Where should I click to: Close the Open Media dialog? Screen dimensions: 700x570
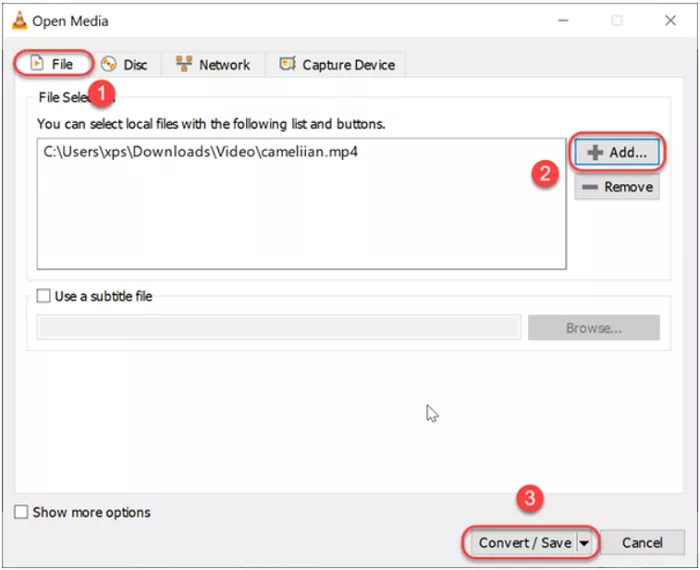pos(670,21)
